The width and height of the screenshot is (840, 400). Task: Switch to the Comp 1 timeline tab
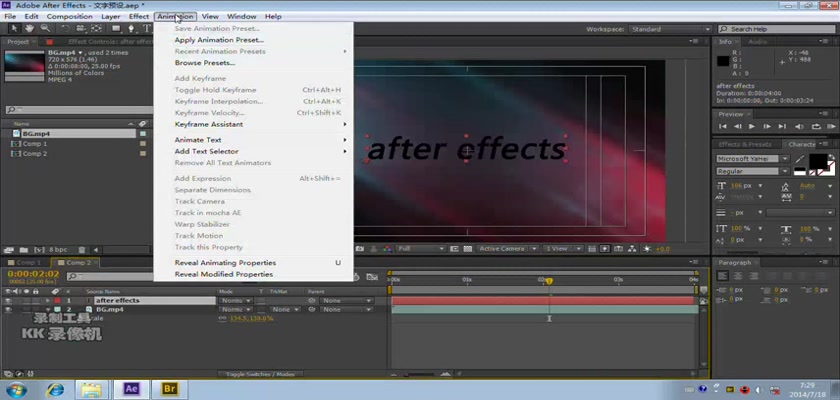28,263
